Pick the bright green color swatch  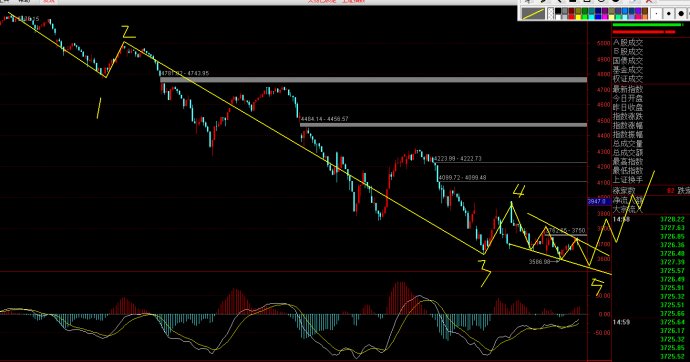pos(585,17)
